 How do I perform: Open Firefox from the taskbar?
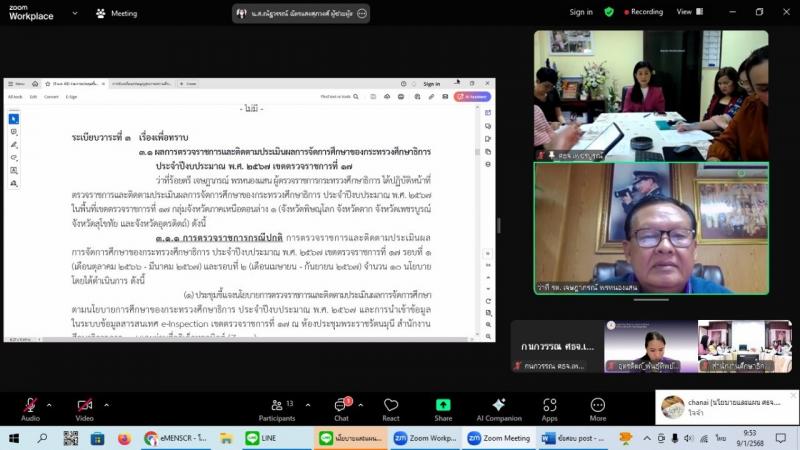124,438
